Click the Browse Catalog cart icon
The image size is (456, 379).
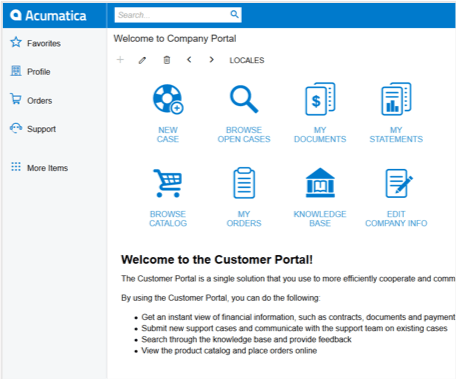pyautogui.click(x=168, y=183)
